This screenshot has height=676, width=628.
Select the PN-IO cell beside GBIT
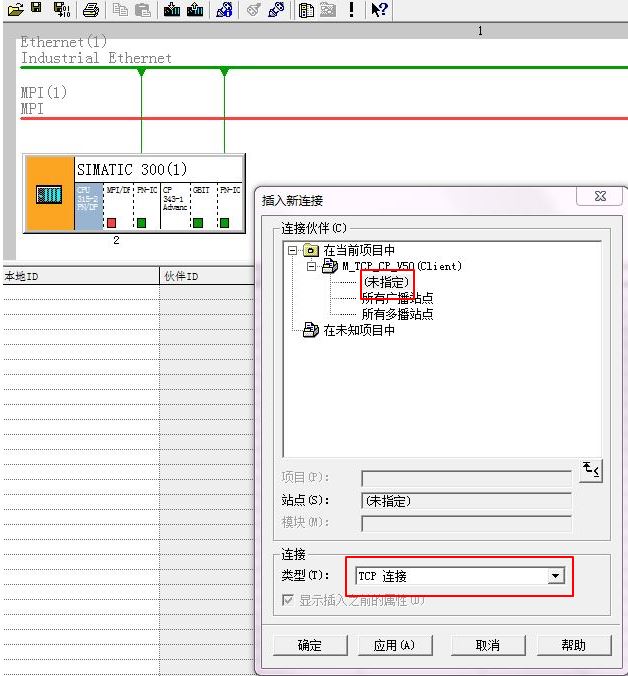point(230,206)
